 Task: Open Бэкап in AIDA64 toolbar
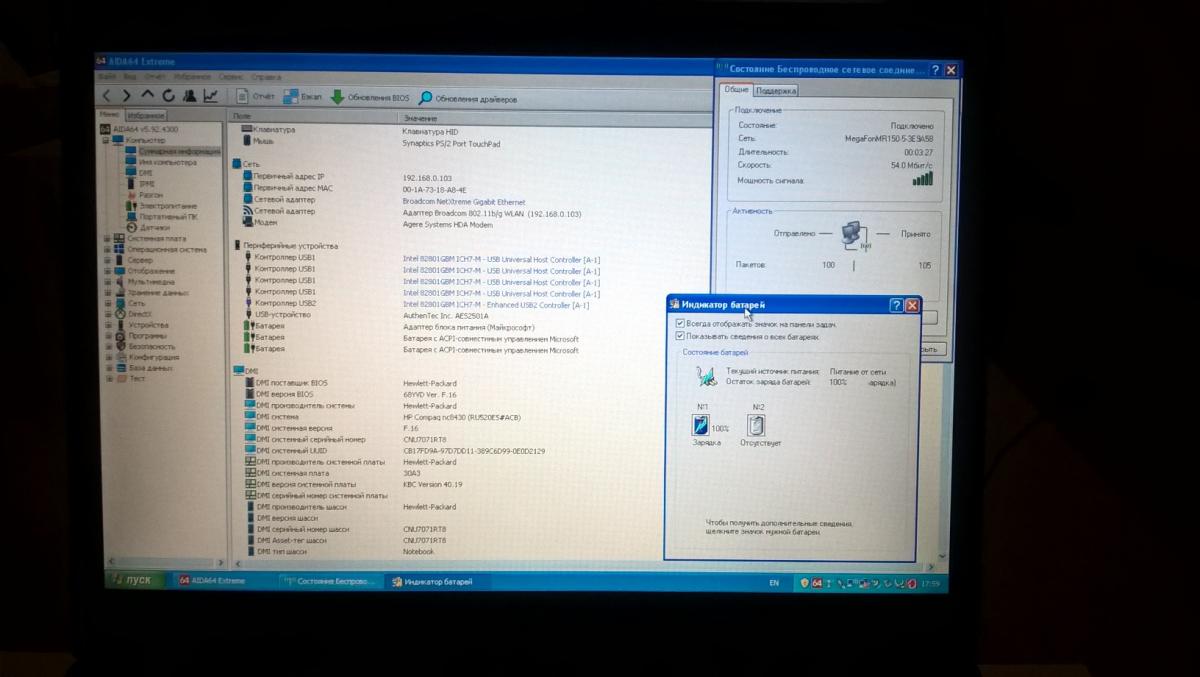coord(303,97)
